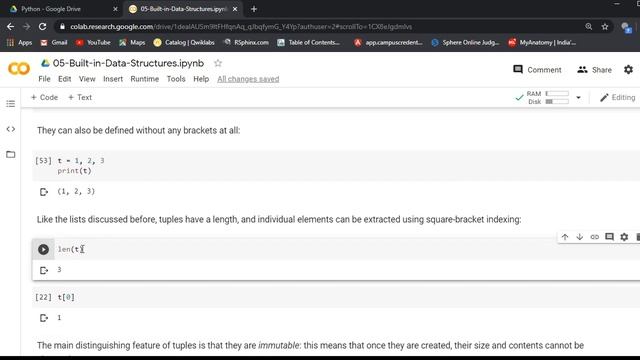
Task: Open table of contents sidebar
Action: 11,104
